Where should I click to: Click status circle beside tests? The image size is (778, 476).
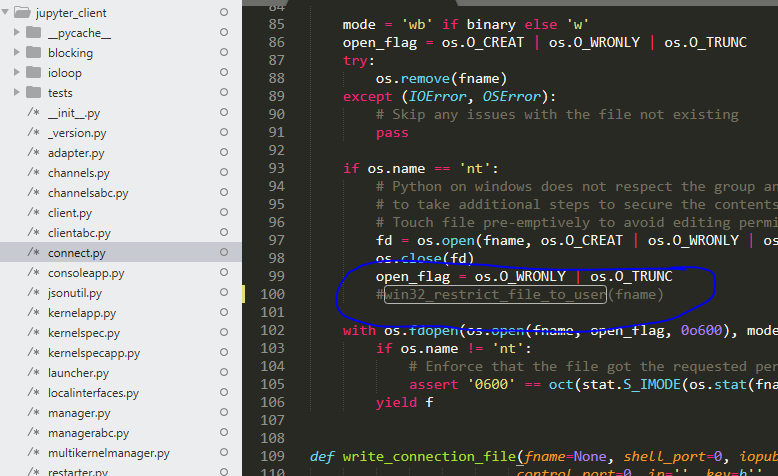224,92
